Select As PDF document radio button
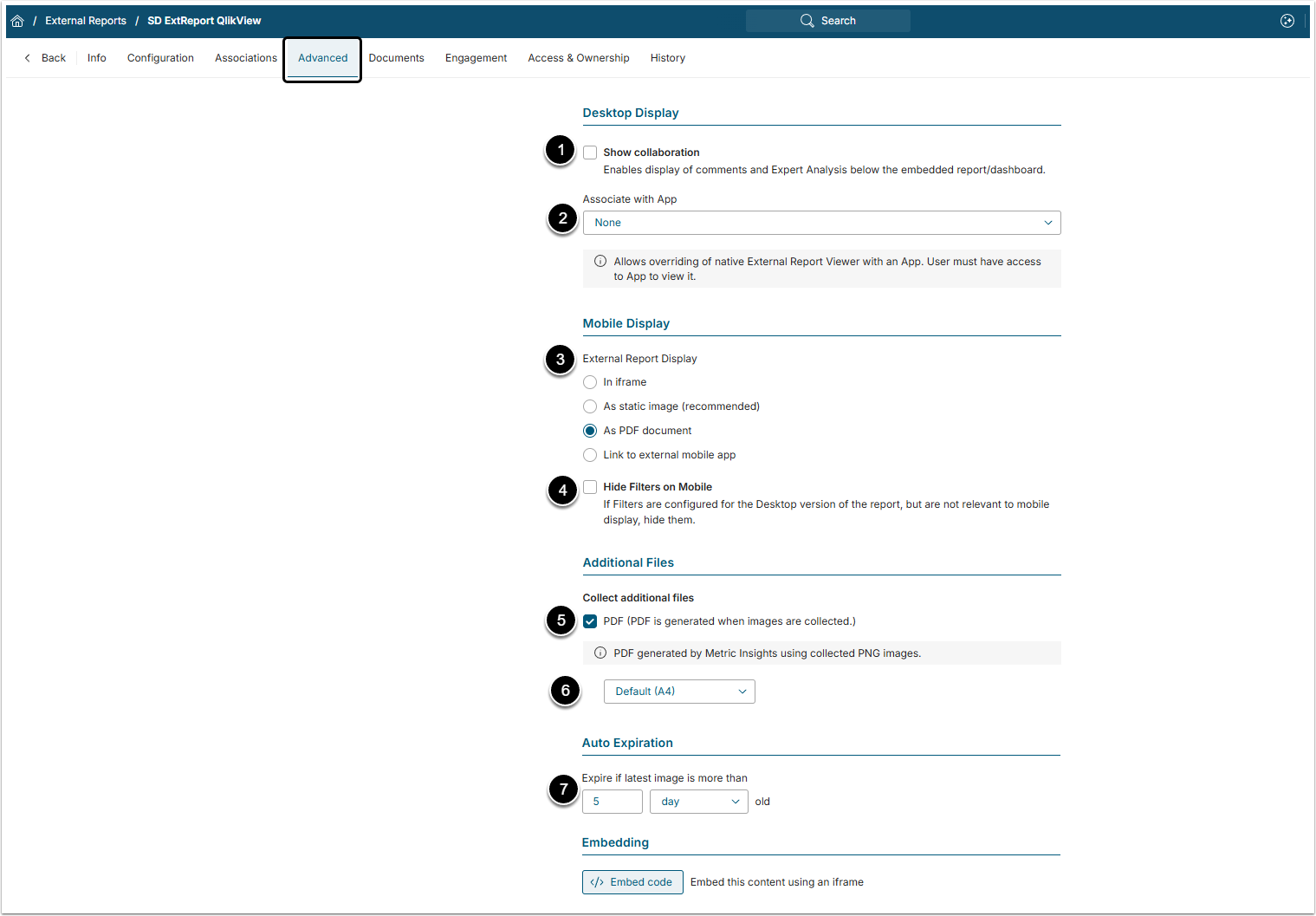 pyautogui.click(x=590, y=431)
